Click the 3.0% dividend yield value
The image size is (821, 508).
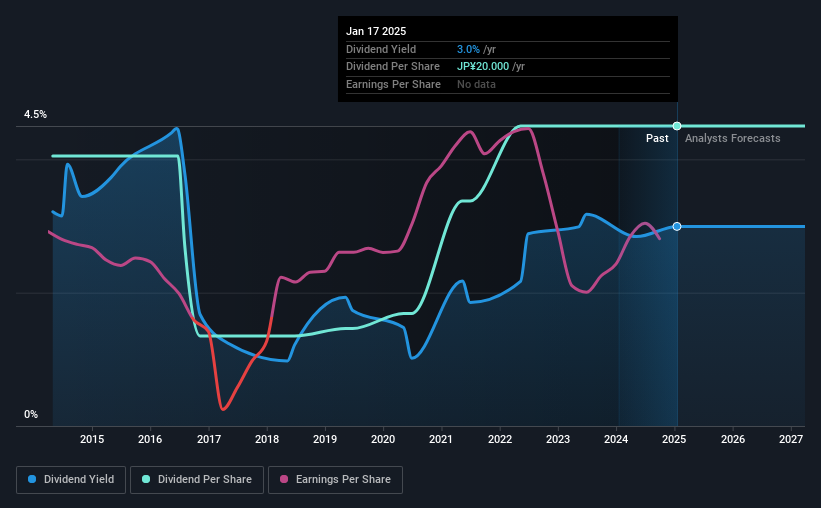468,49
